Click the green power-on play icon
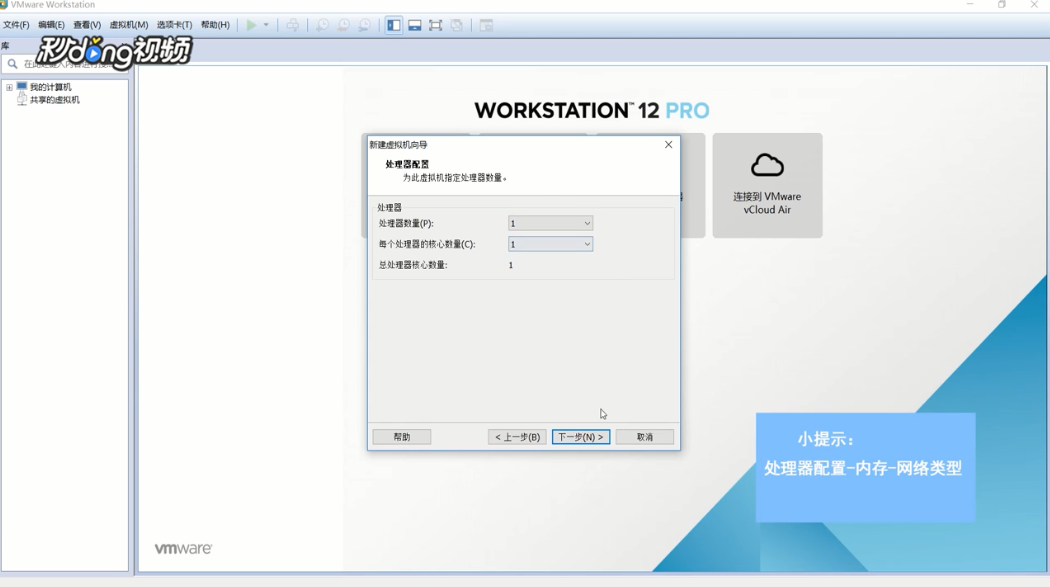The height and width of the screenshot is (587, 1050). 251,25
